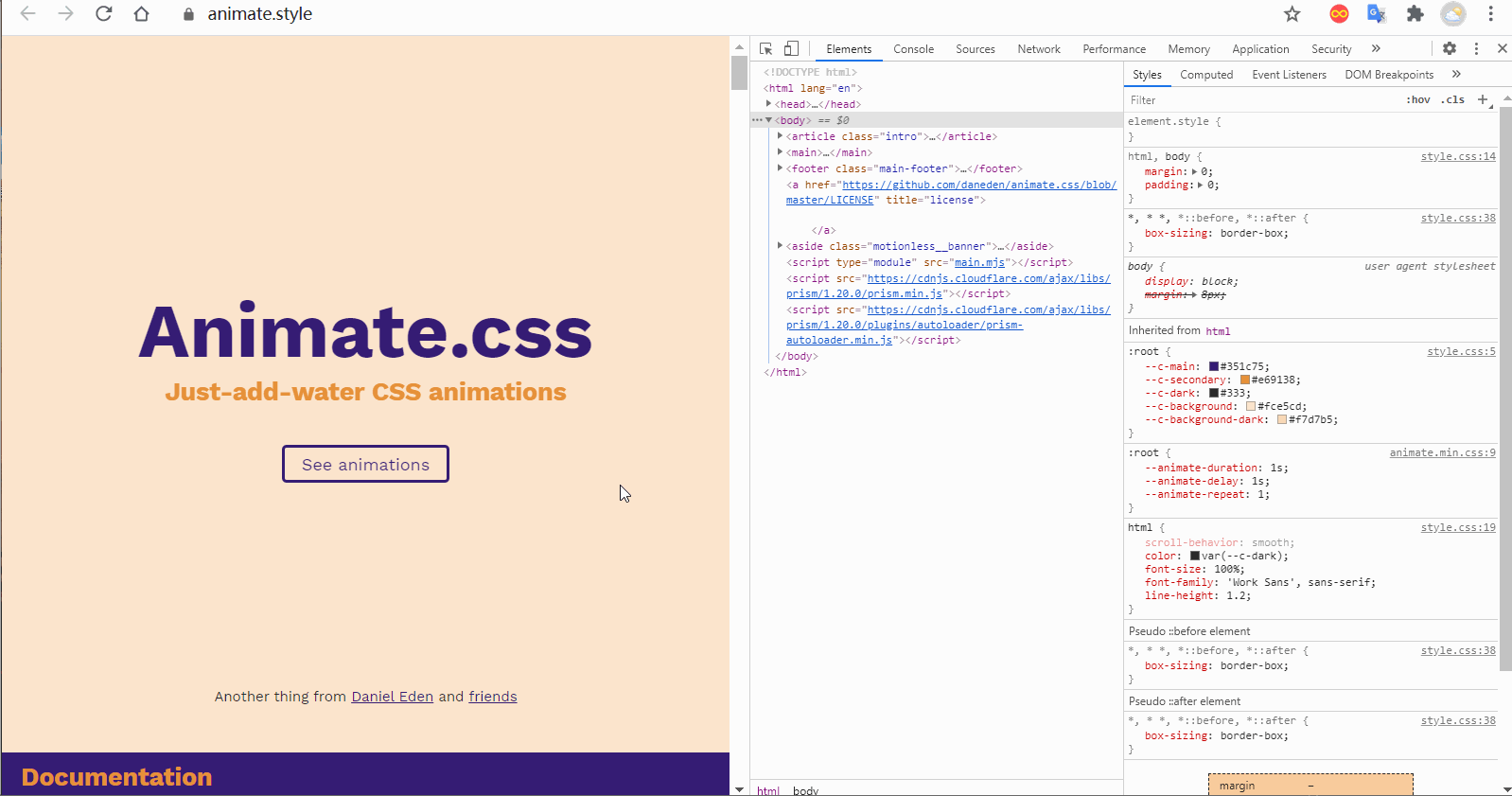
Task: Open the Application tab
Action: click(x=1260, y=49)
